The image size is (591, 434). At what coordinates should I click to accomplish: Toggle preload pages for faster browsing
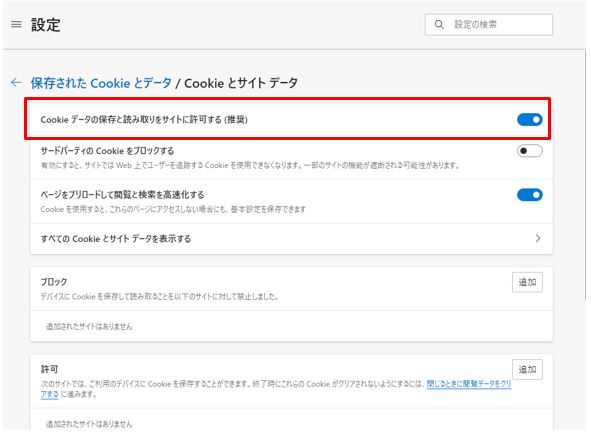530,195
